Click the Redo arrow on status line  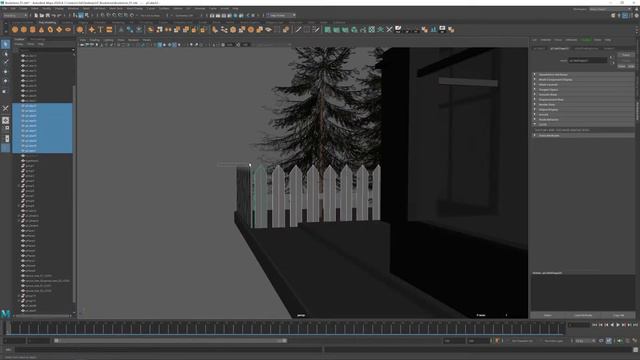point(60,16)
